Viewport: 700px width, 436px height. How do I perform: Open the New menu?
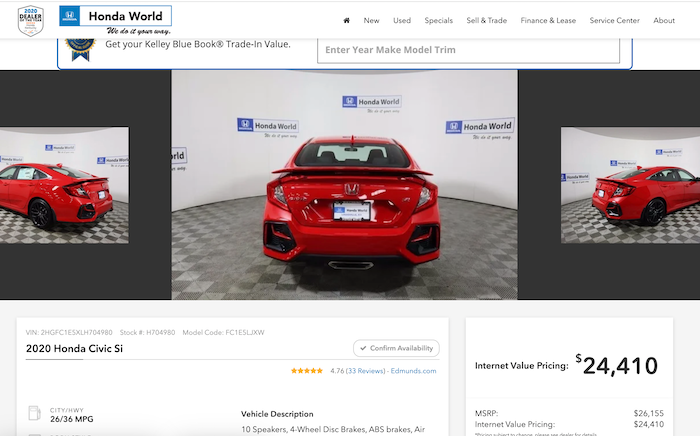[371, 21]
